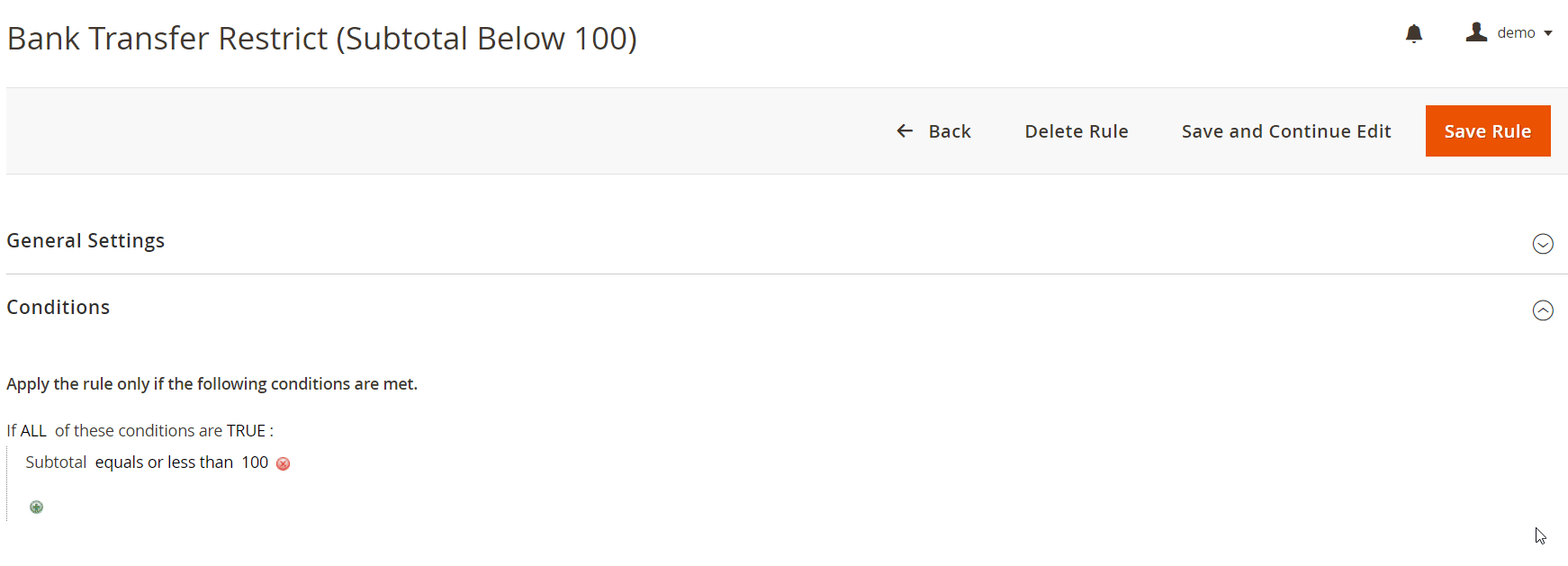Remove the Subtotal condition with red X
This screenshot has height=566, width=1568.
pyautogui.click(x=283, y=463)
